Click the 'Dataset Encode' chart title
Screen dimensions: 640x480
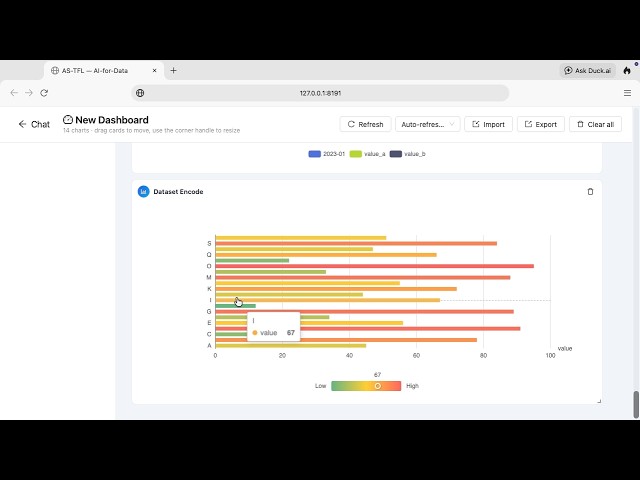[178, 191]
